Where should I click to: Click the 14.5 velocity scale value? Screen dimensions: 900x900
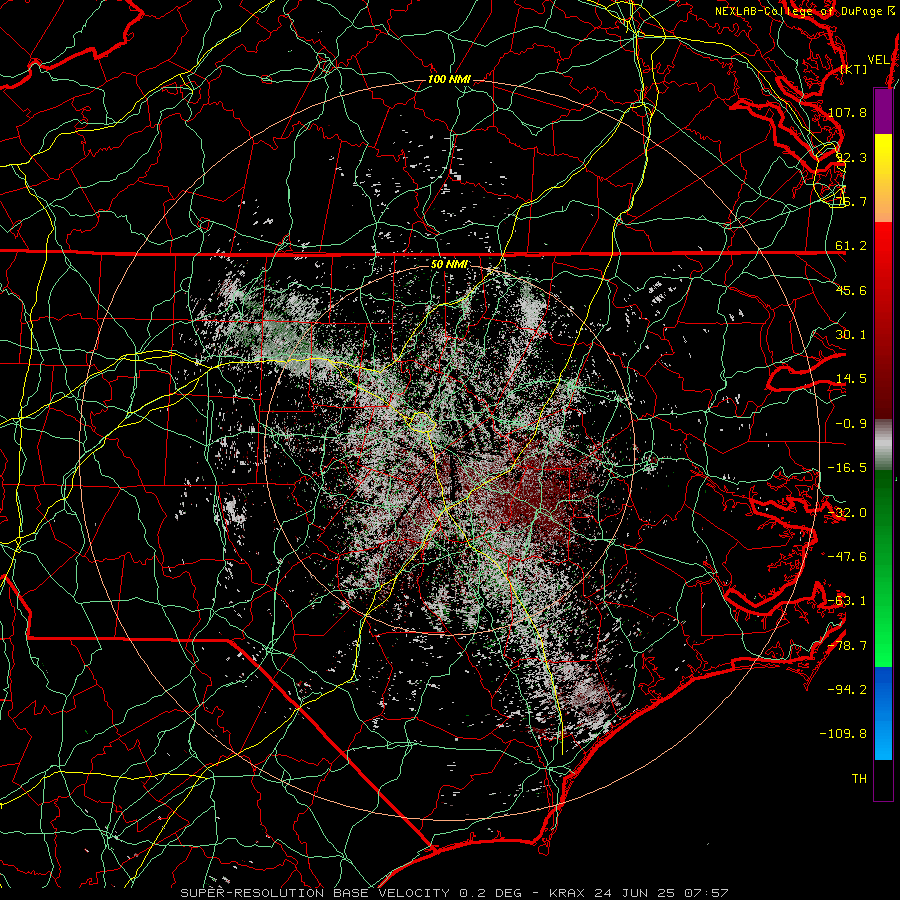click(851, 379)
